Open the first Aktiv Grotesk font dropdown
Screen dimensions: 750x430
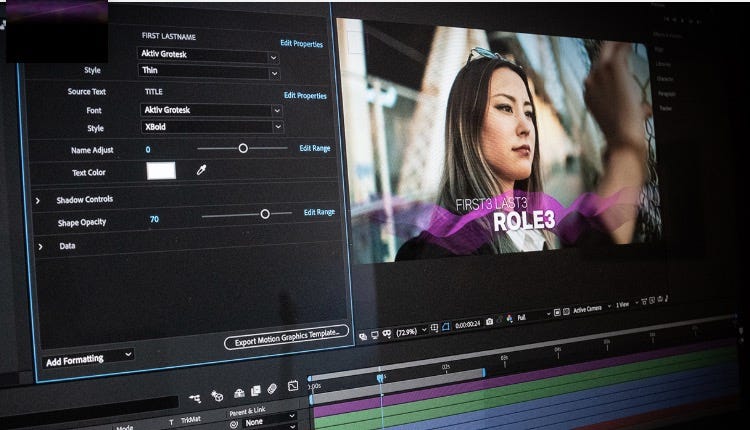point(208,55)
